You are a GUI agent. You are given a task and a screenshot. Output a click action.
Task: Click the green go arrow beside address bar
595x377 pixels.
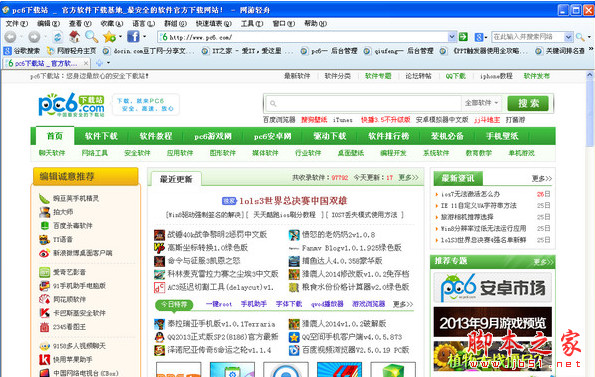coord(463,37)
